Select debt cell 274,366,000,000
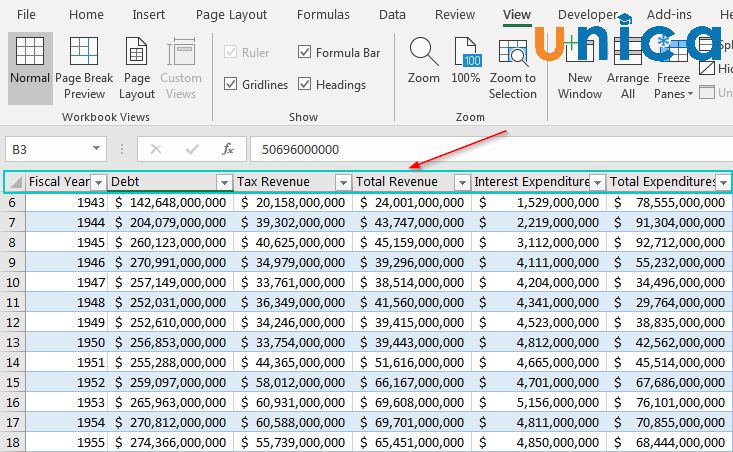The width and height of the screenshot is (733, 452). coord(171,442)
